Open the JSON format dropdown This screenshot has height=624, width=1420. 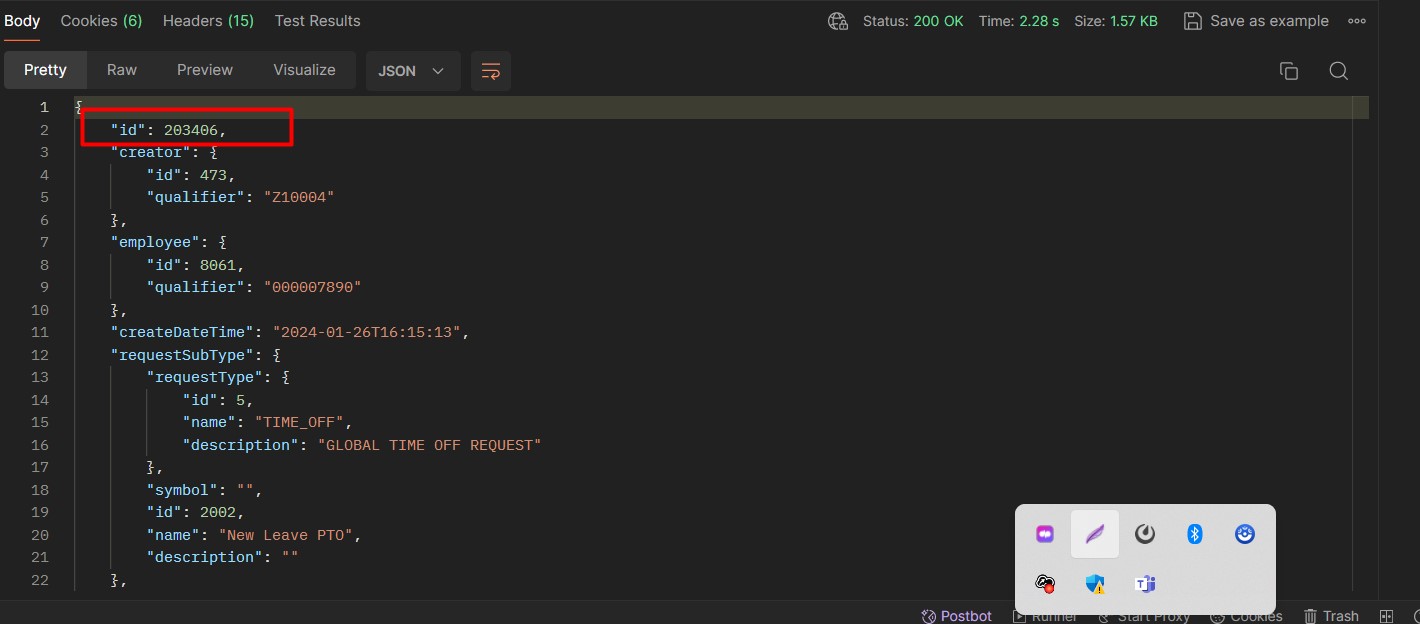coord(412,71)
